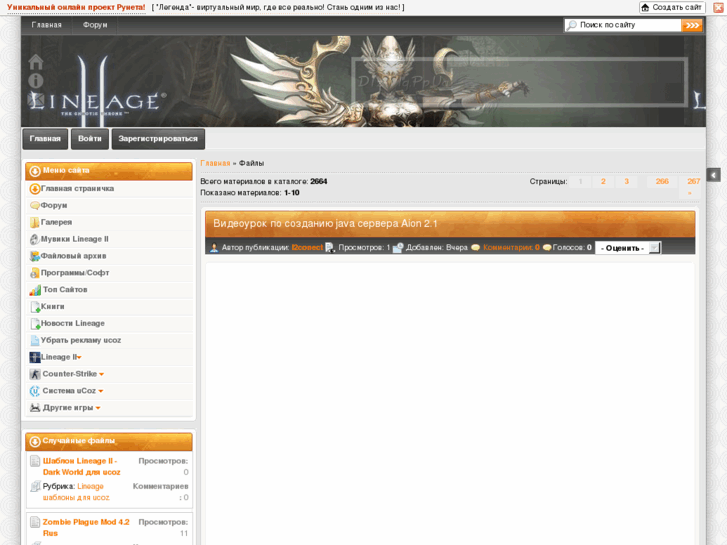Screen dimensions: 727x545
Task: Go to page 3 of files
Action: pos(626,182)
